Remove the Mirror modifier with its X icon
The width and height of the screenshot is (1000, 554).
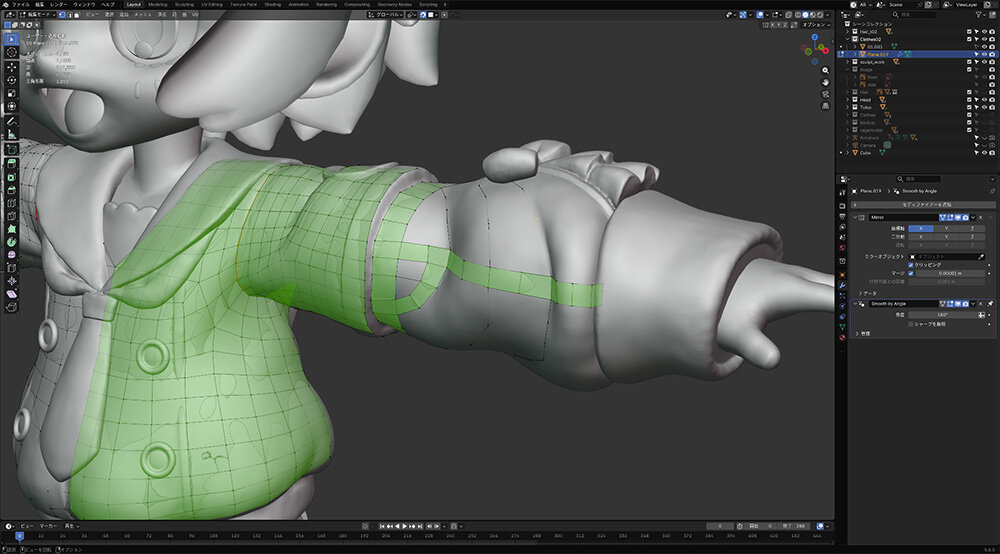982,215
